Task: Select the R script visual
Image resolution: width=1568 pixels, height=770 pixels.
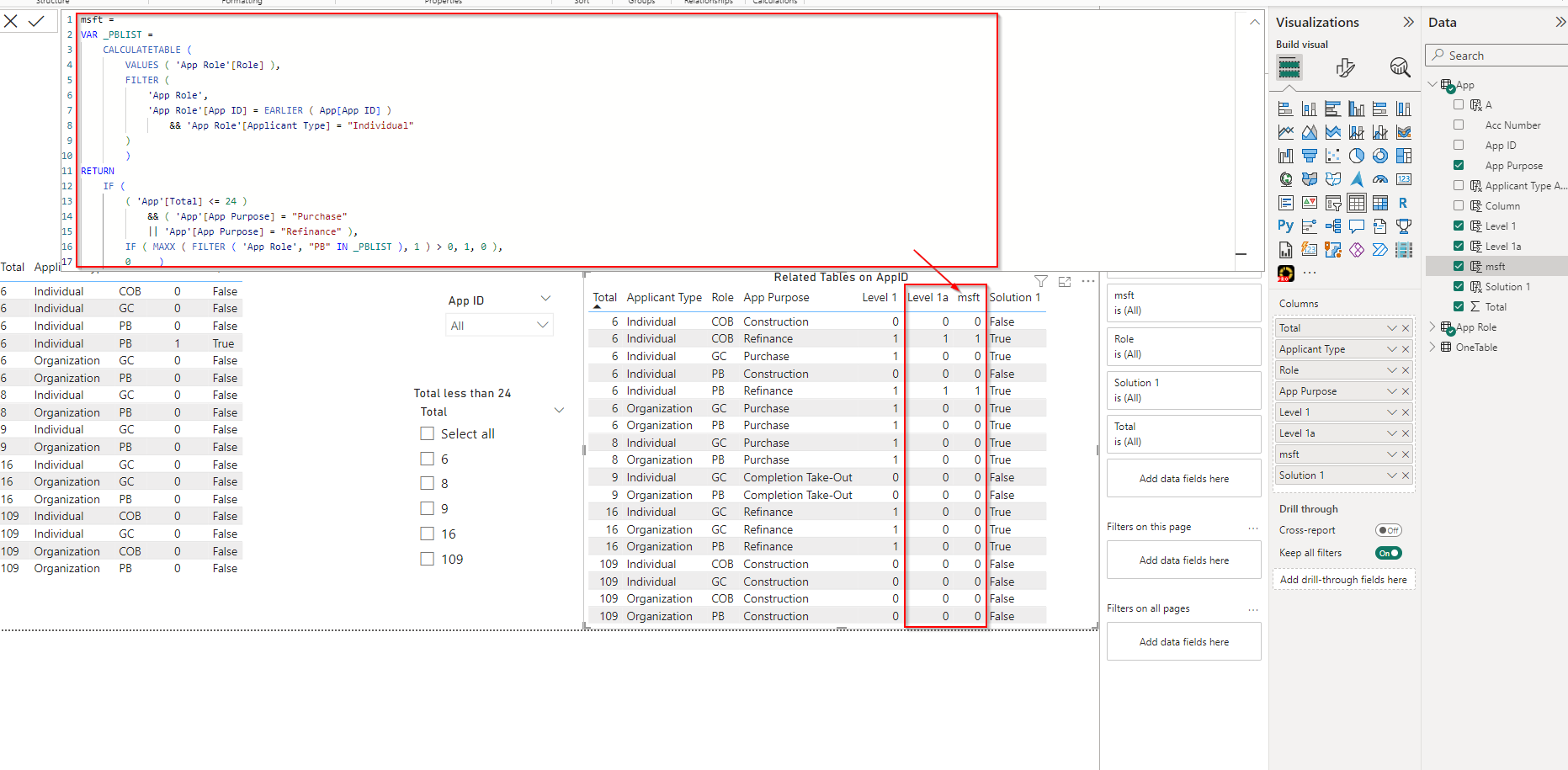Action: tap(1404, 203)
